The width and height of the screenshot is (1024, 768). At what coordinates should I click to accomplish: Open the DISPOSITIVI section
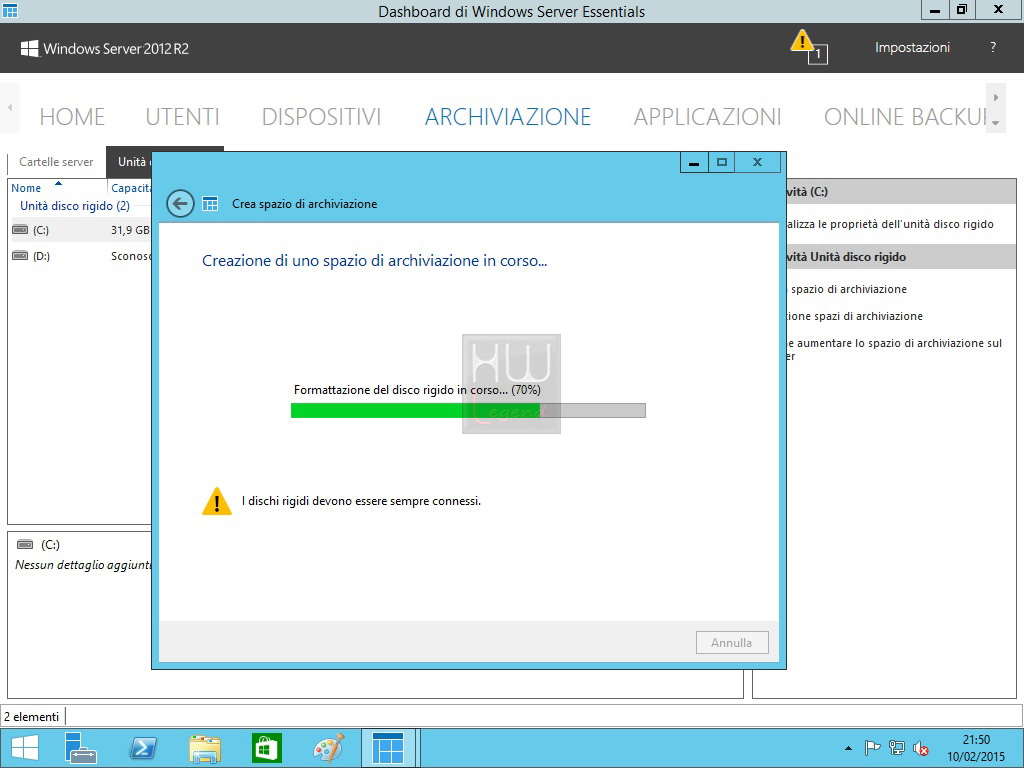321,116
